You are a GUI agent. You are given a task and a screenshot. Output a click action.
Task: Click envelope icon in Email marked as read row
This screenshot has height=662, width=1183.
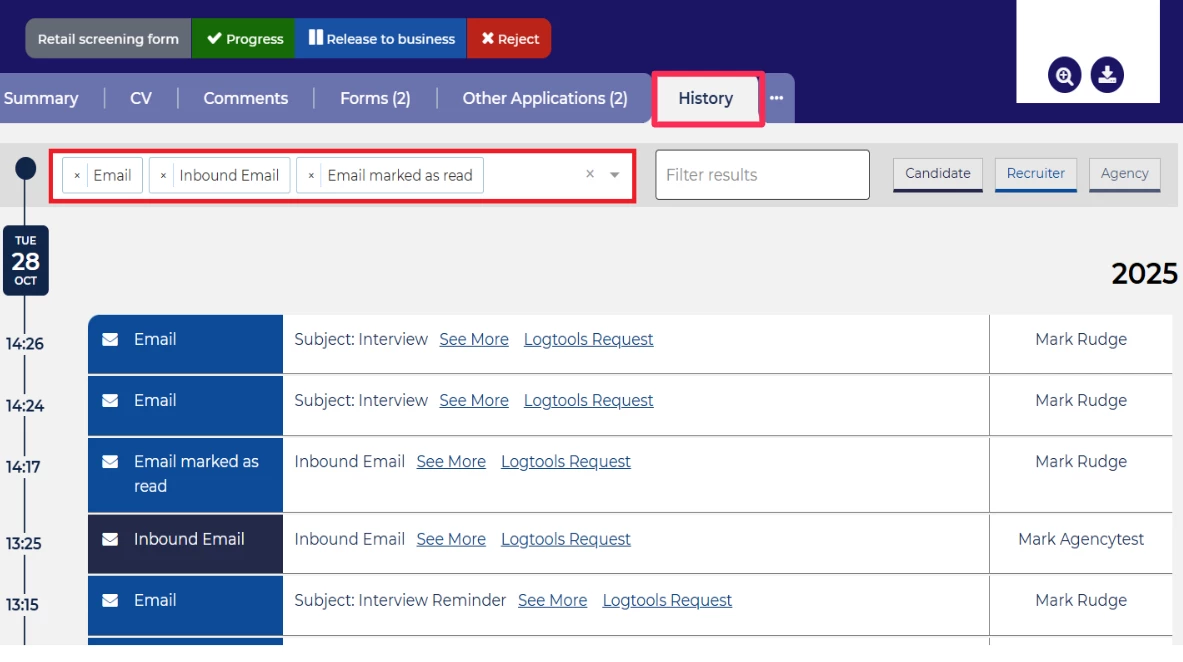(110, 462)
